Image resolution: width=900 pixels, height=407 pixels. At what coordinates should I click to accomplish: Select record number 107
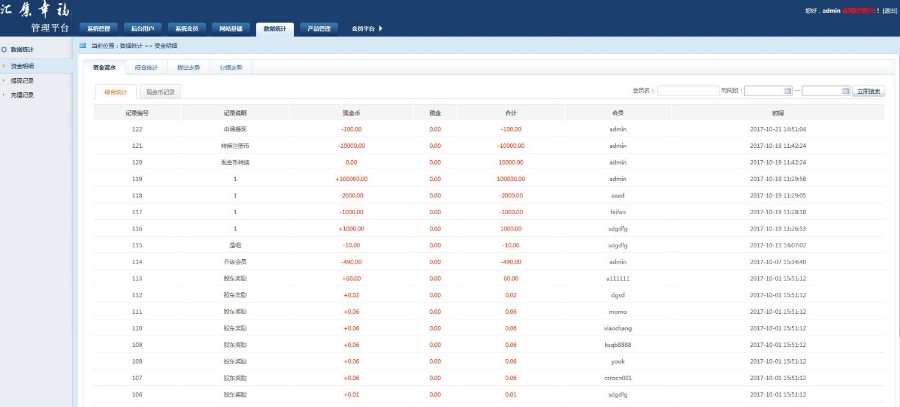pos(137,378)
